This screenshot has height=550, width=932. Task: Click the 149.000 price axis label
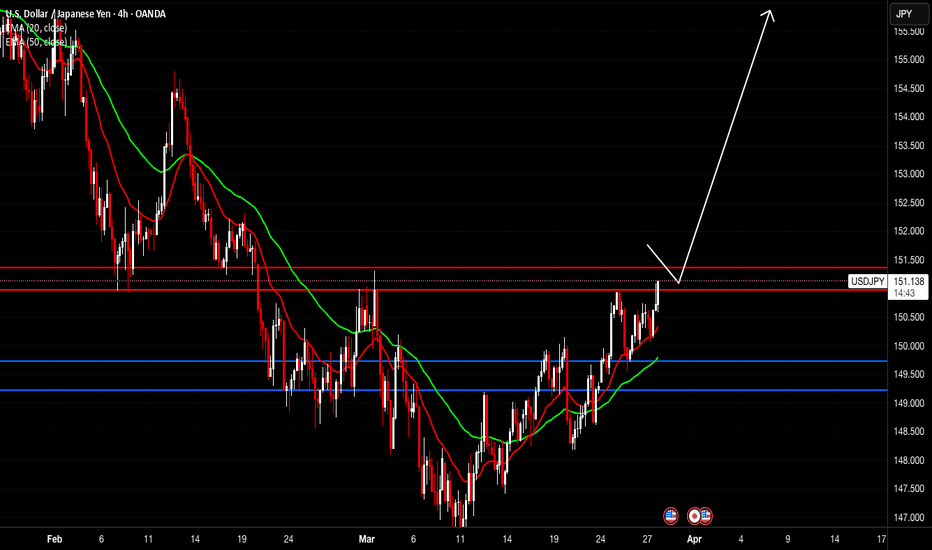[909, 403]
